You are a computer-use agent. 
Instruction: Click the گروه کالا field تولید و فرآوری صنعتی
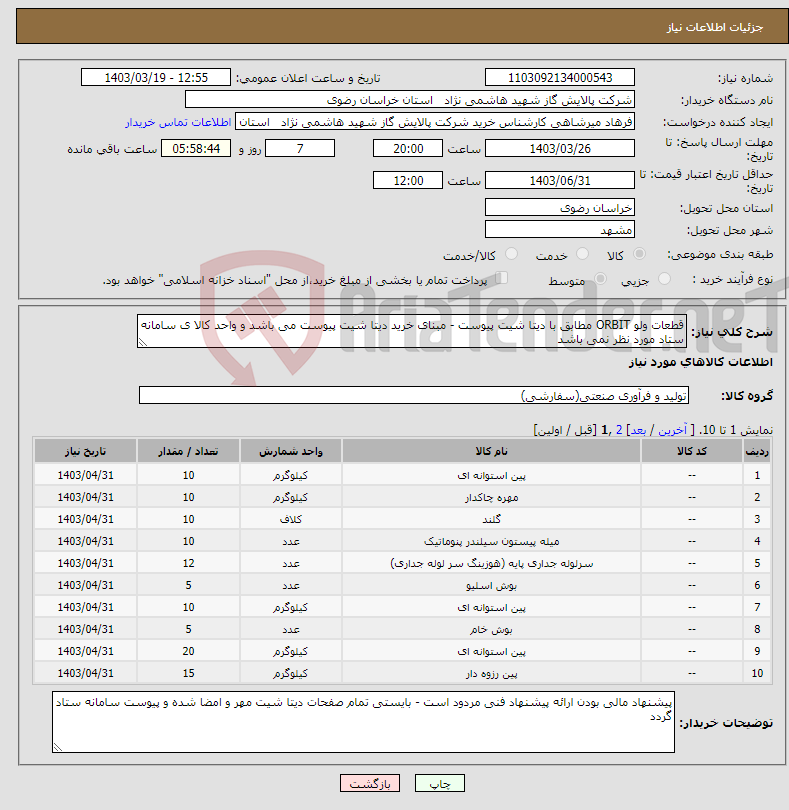tap(413, 395)
